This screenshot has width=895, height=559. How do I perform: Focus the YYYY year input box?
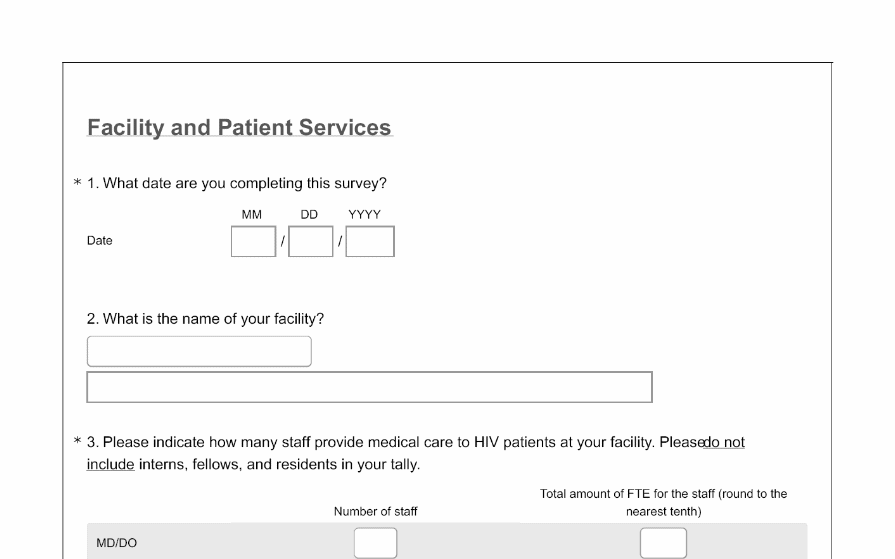[370, 241]
